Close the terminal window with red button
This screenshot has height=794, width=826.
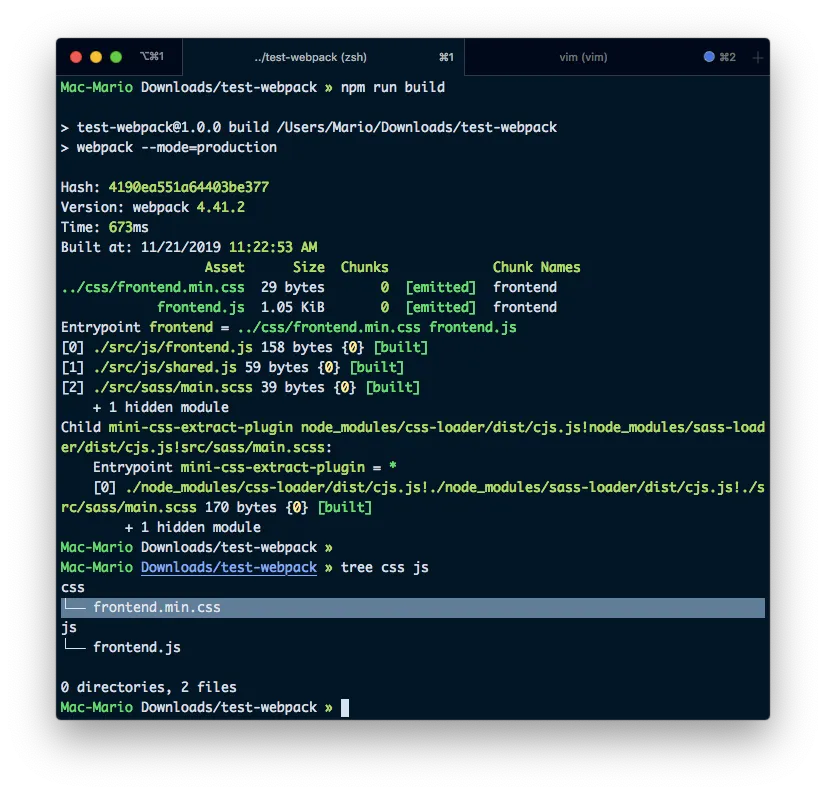tap(76, 57)
